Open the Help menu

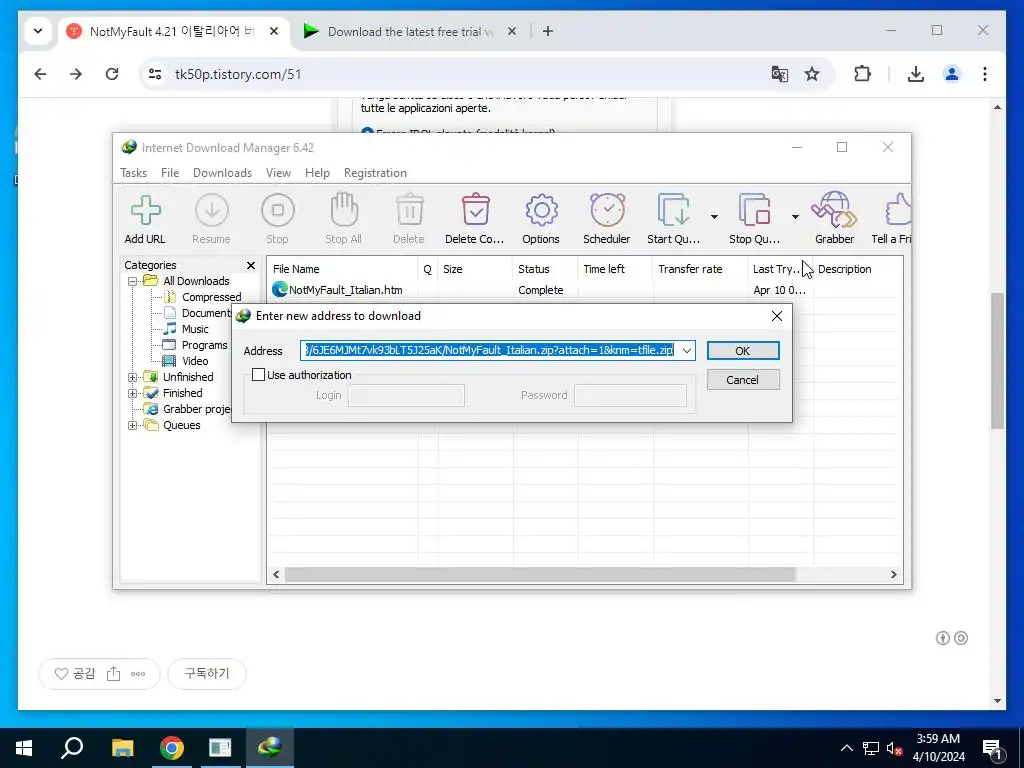pos(317,173)
